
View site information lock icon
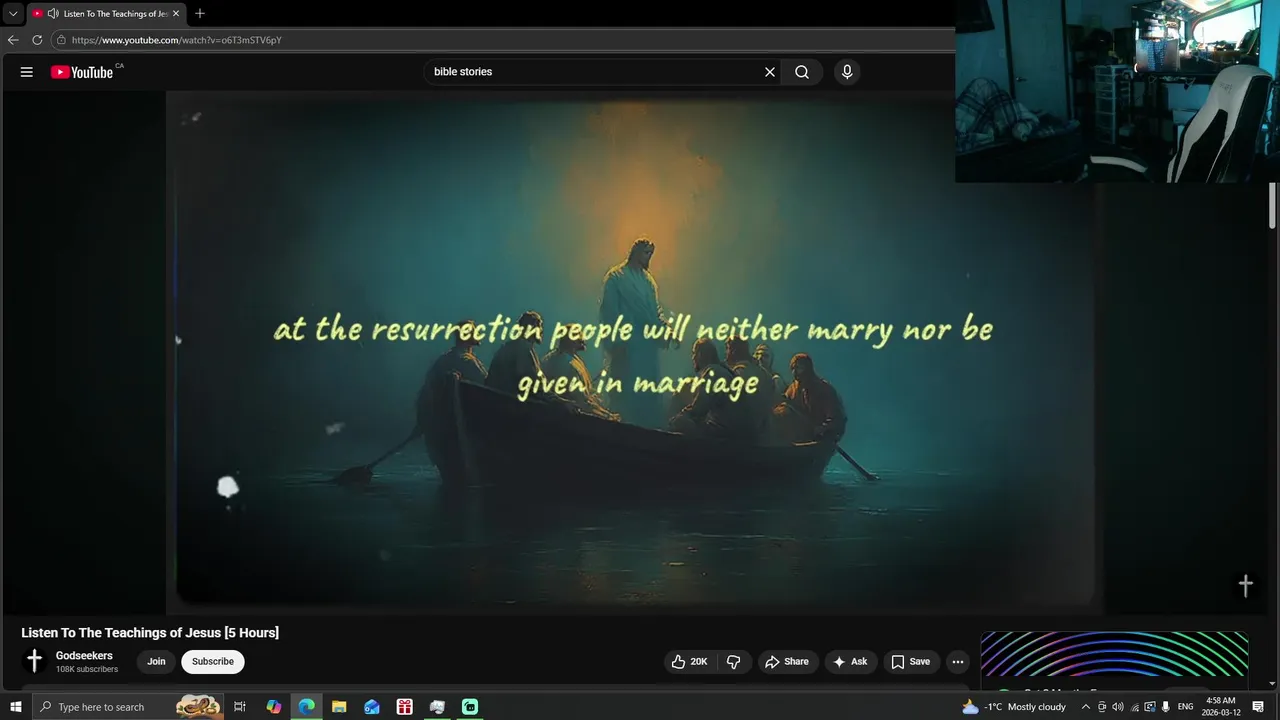[x=61, y=40]
